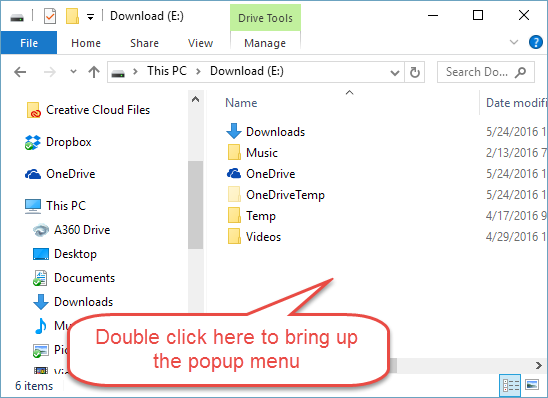Click the drive icon in title bar
Screen dimensions: 548x398
pyautogui.click(x=17, y=17)
